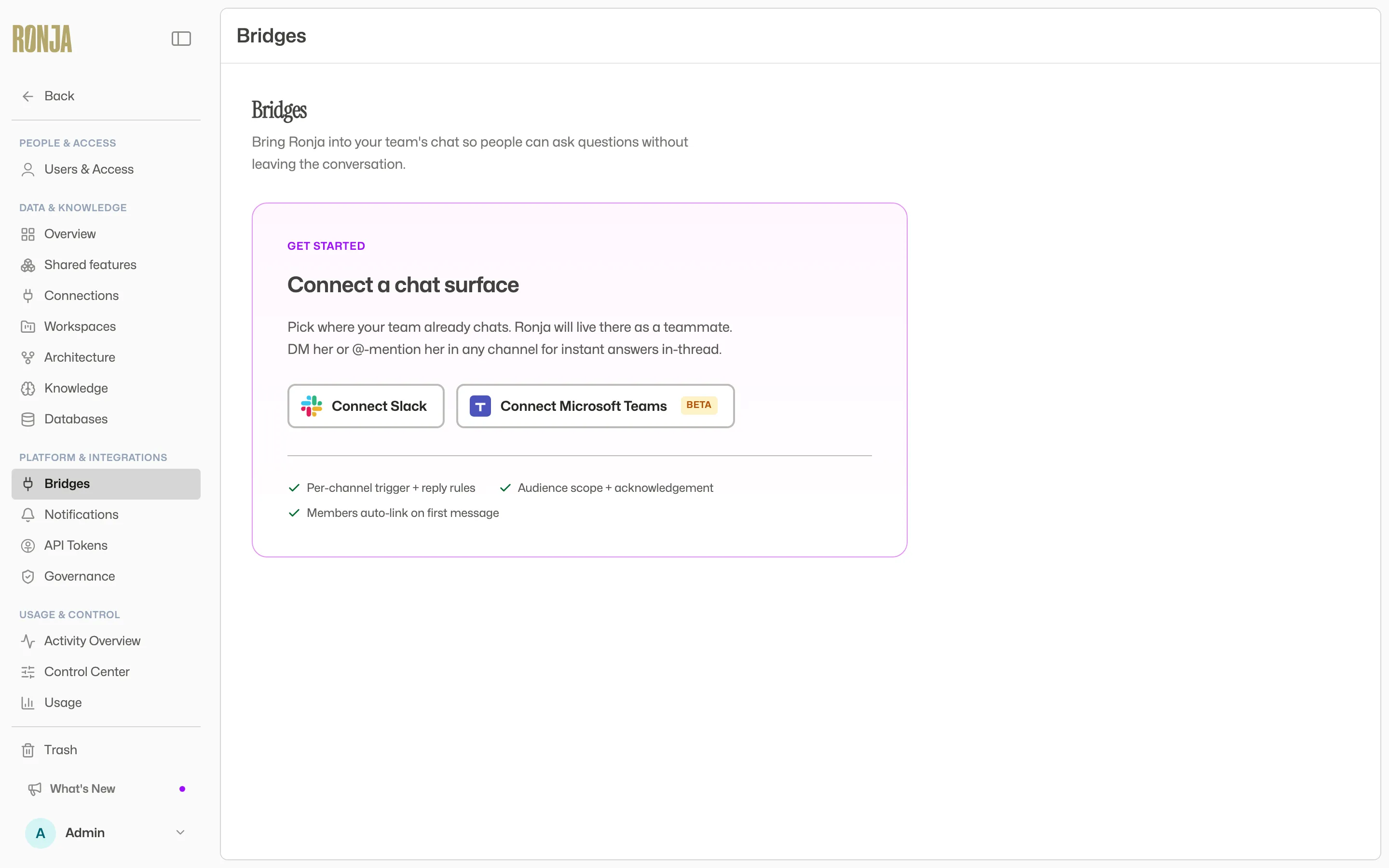
Task: Connect Microsoft Teams
Action: pyautogui.click(x=595, y=406)
